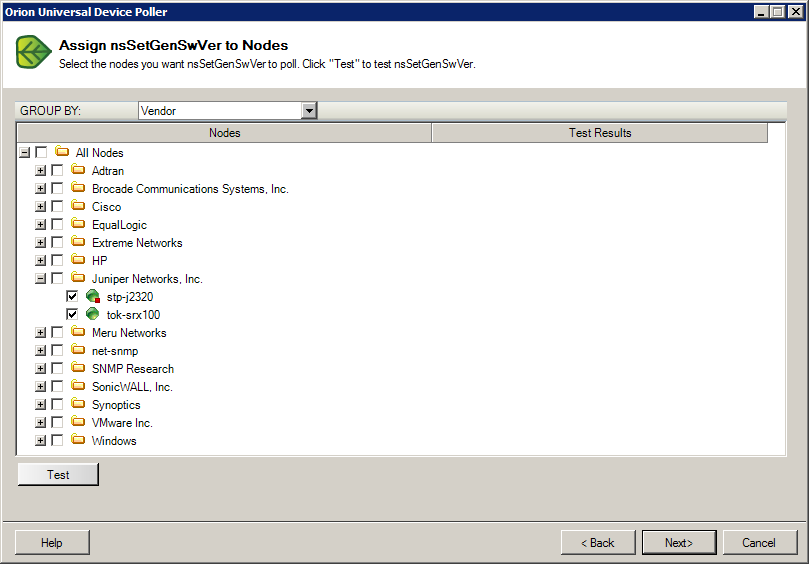The height and width of the screenshot is (564, 809).
Task: Click the Test Results column header
Action: click(600, 133)
